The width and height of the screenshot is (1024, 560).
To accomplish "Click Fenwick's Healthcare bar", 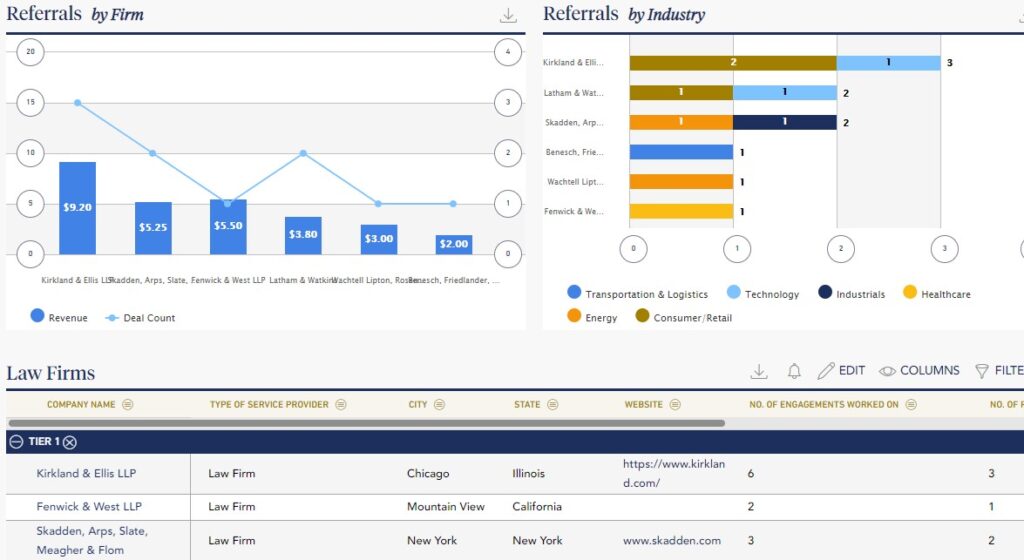I will click(681, 211).
